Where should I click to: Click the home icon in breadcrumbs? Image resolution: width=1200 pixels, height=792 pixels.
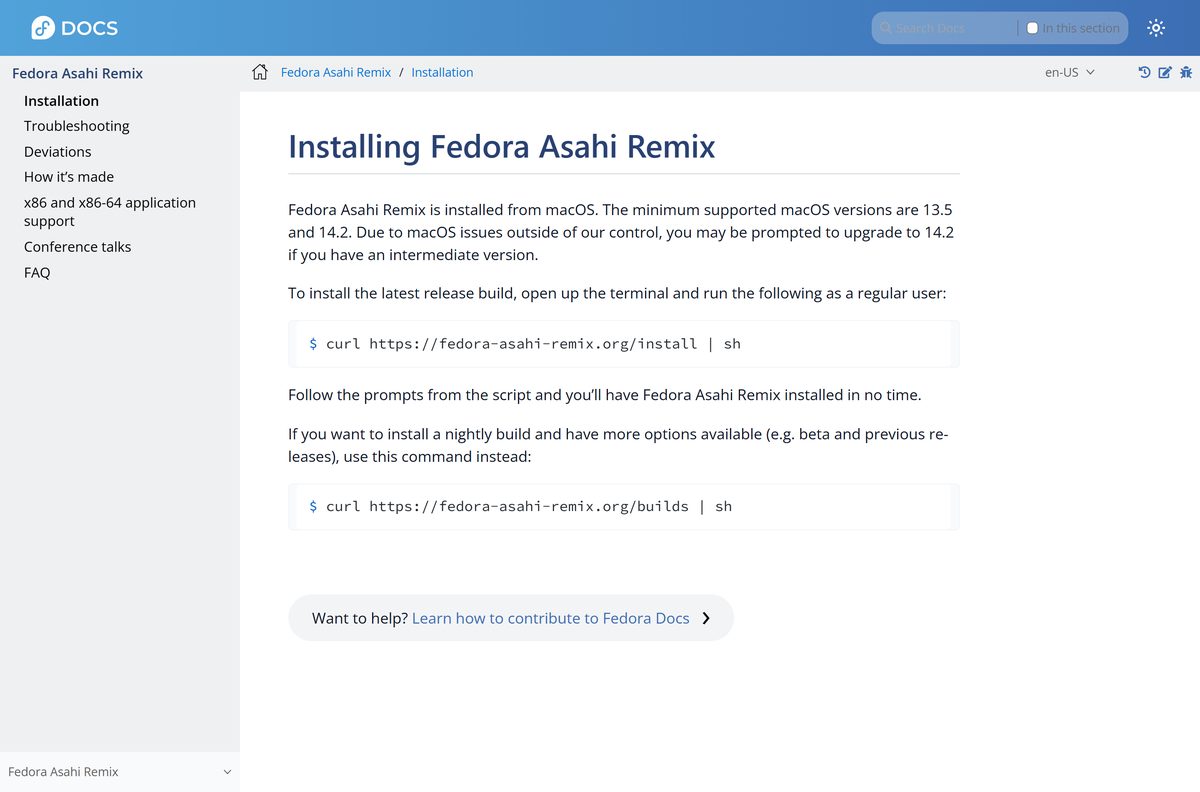(x=260, y=72)
